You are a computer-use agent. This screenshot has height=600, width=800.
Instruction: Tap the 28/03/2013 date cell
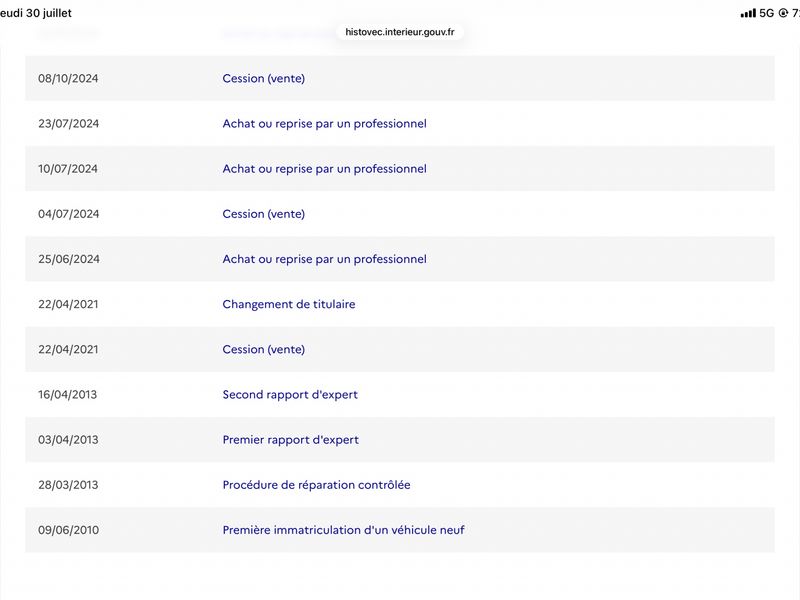click(68, 485)
